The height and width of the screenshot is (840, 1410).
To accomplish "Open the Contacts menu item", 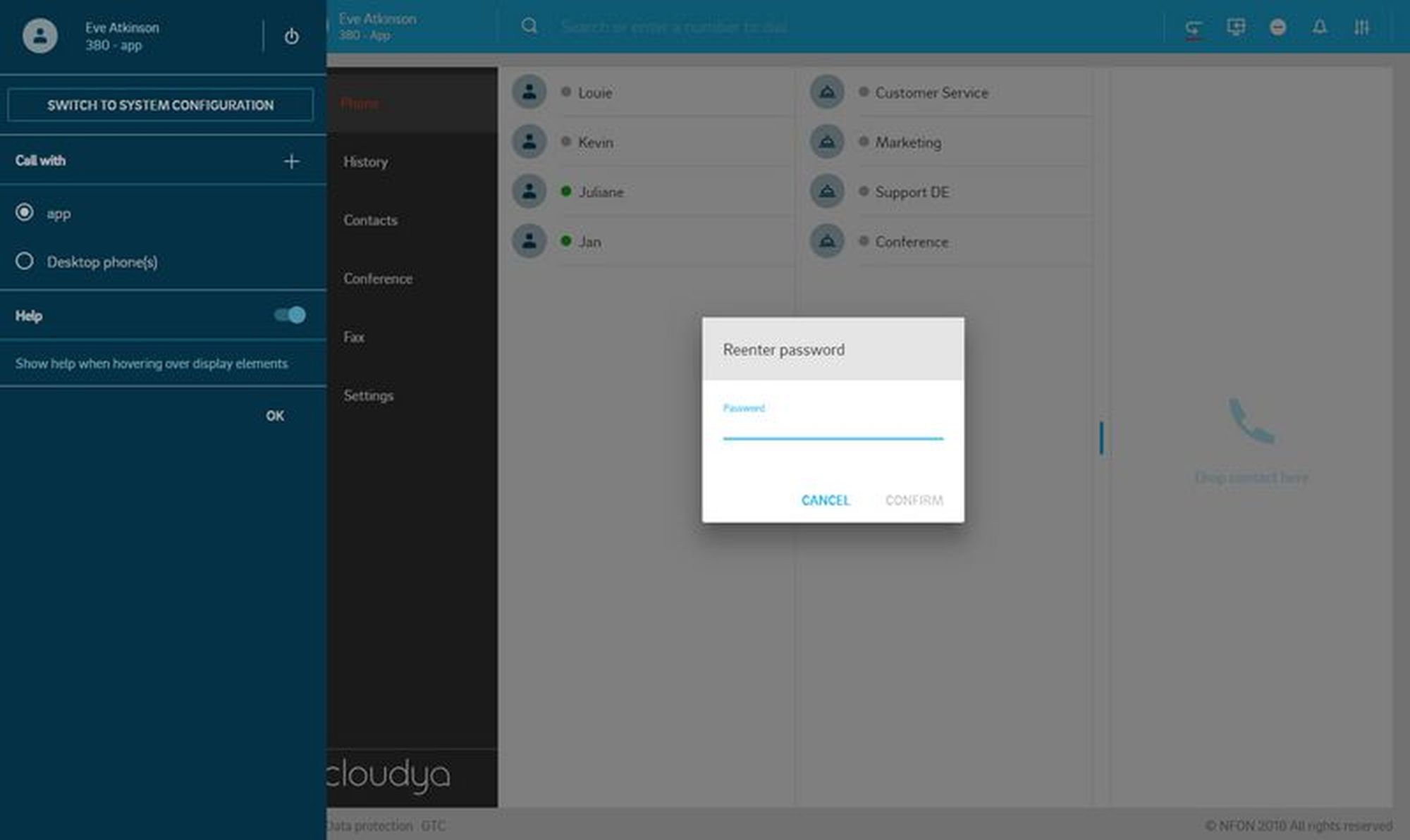I will click(371, 221).
